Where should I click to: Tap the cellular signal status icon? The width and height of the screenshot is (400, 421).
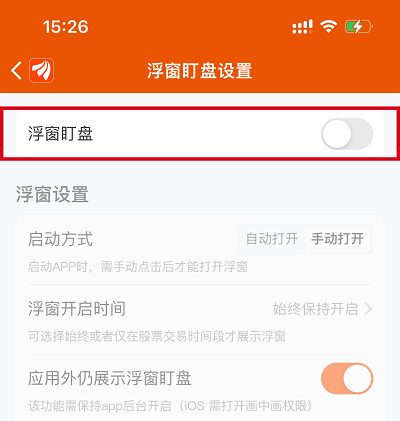pos(302,27)
